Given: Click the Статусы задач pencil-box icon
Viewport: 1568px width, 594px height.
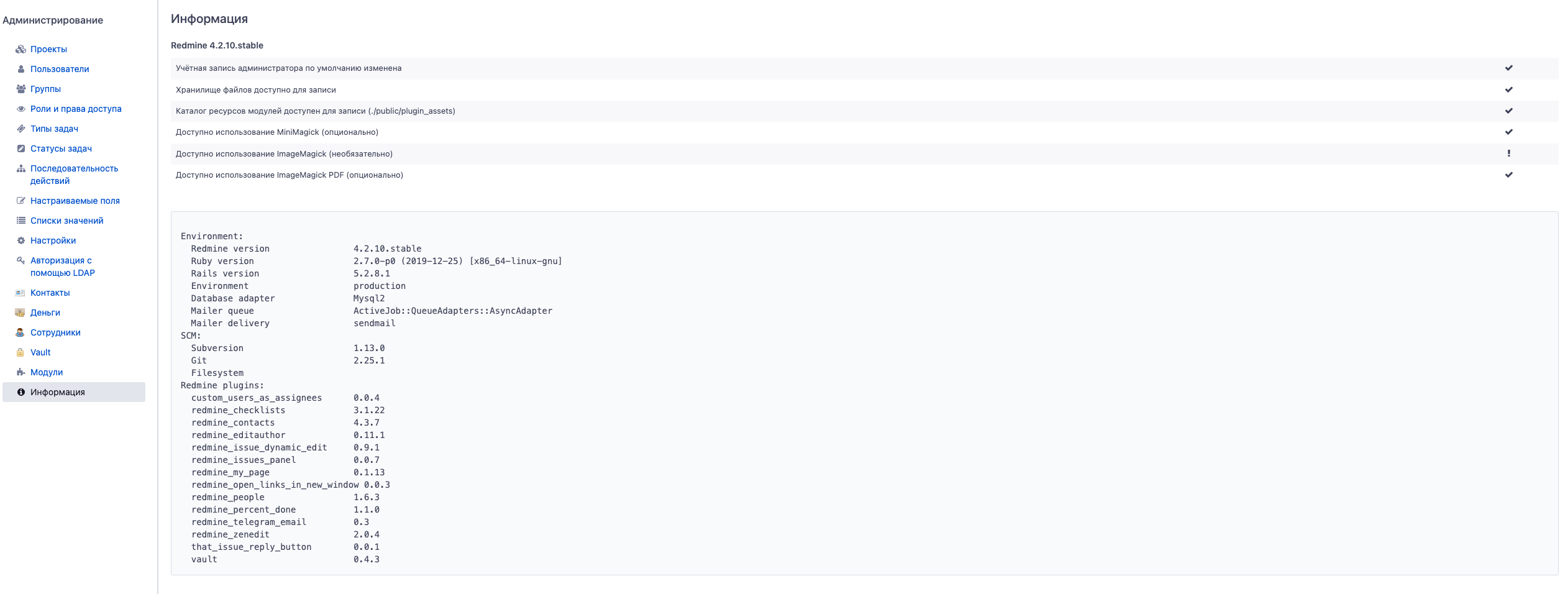Looking at the screenshot, I should point(21,148).
